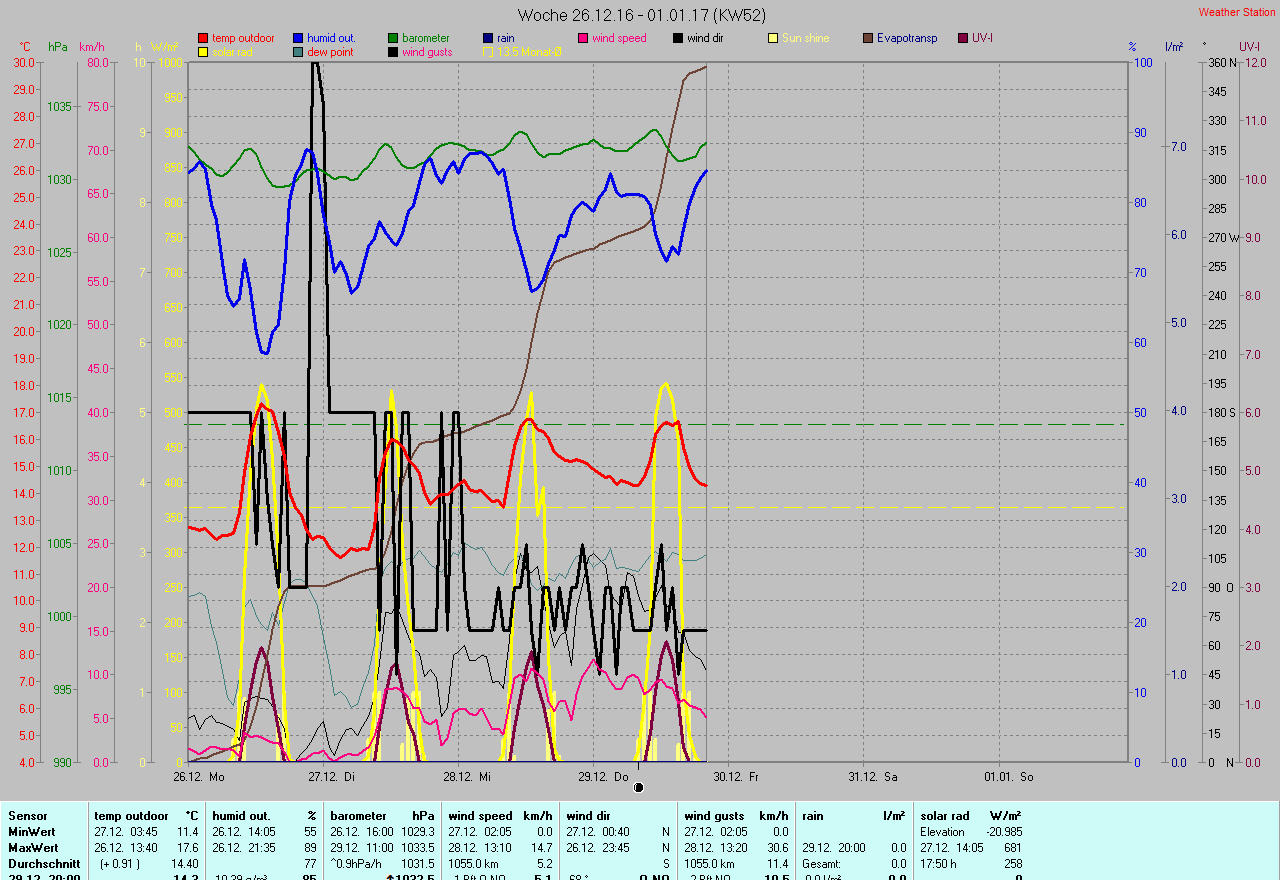
Task: Click the 'solar rad' legend label
Action: (233, 52)
